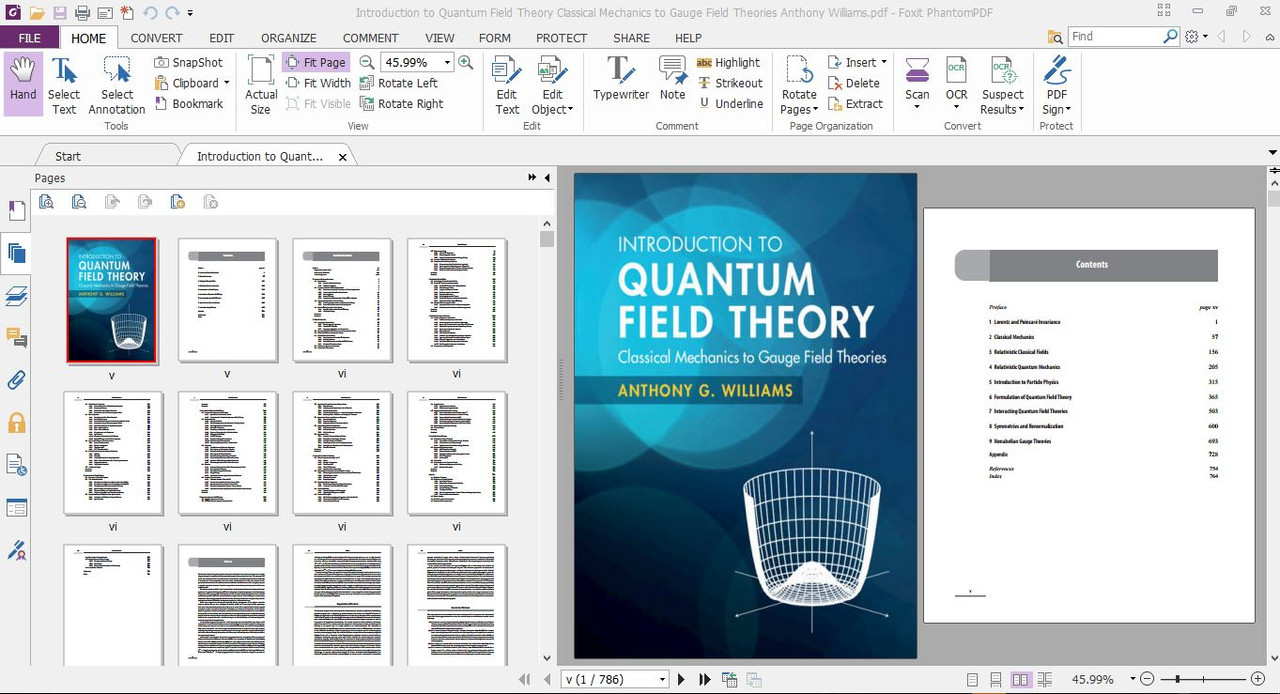The height and width of the screenshot is (694, 1280).
Task: Collapse the Pages navigation panel arrow
Action: tap(547, 178)
